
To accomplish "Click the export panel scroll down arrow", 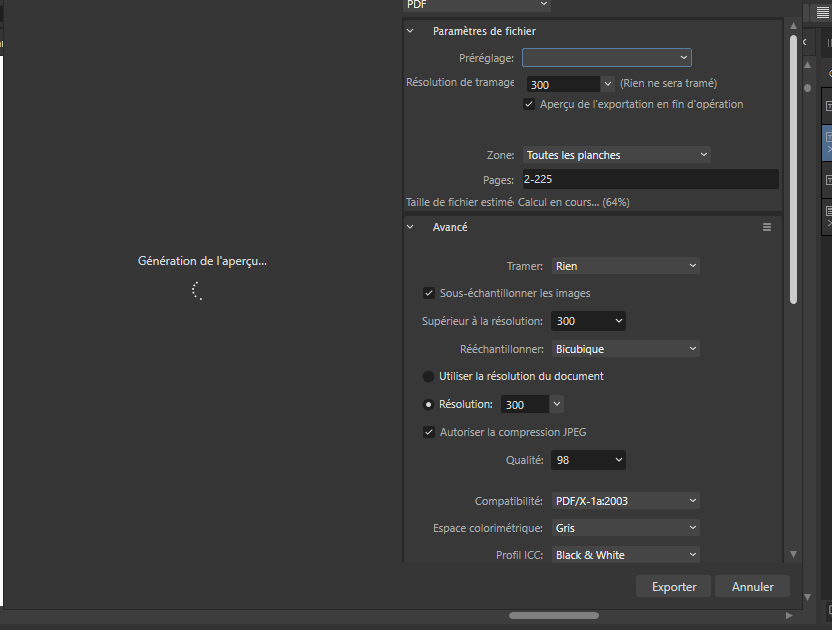I will (x=793, y=554).
